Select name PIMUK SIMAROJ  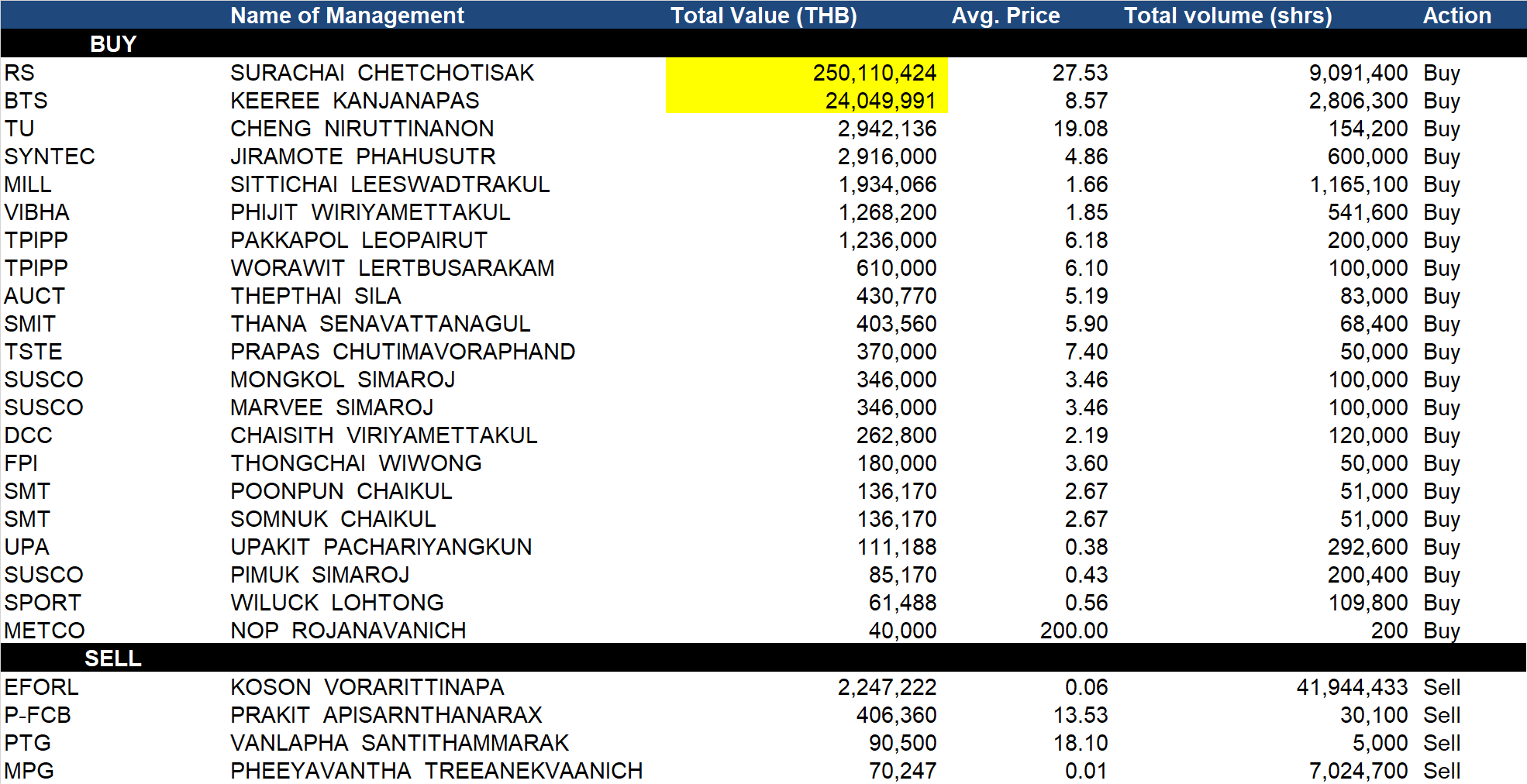(319, 575)
